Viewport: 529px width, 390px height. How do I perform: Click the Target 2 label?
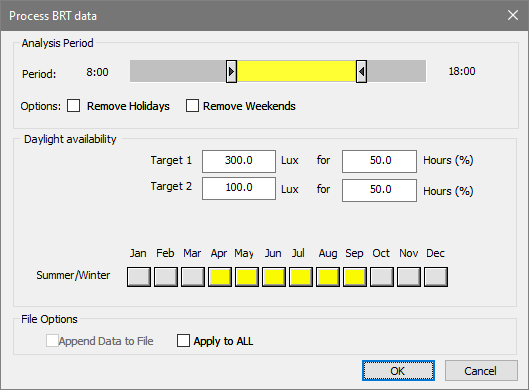click(x=171, y=186)
